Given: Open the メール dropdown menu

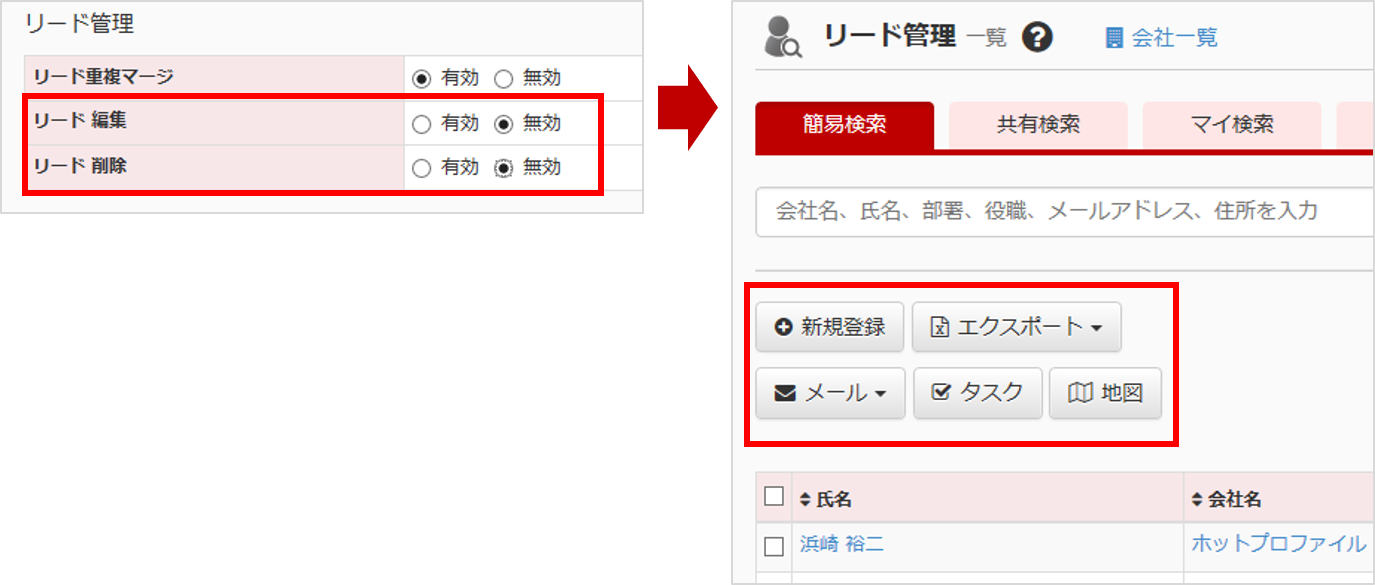Looking at the screenshot, I should pos(830,393).
